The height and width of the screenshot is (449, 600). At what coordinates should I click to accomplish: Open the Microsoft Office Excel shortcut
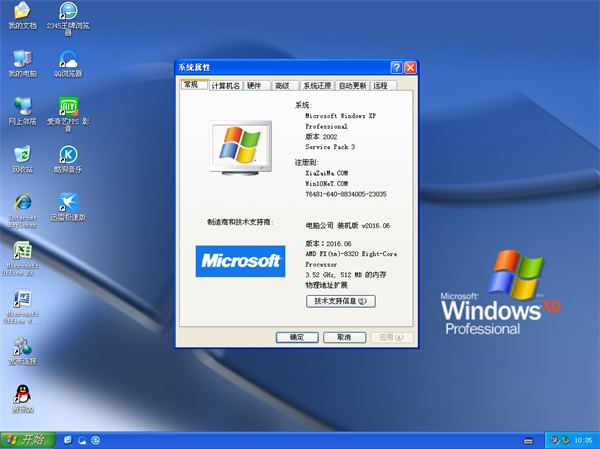[22, 250]
